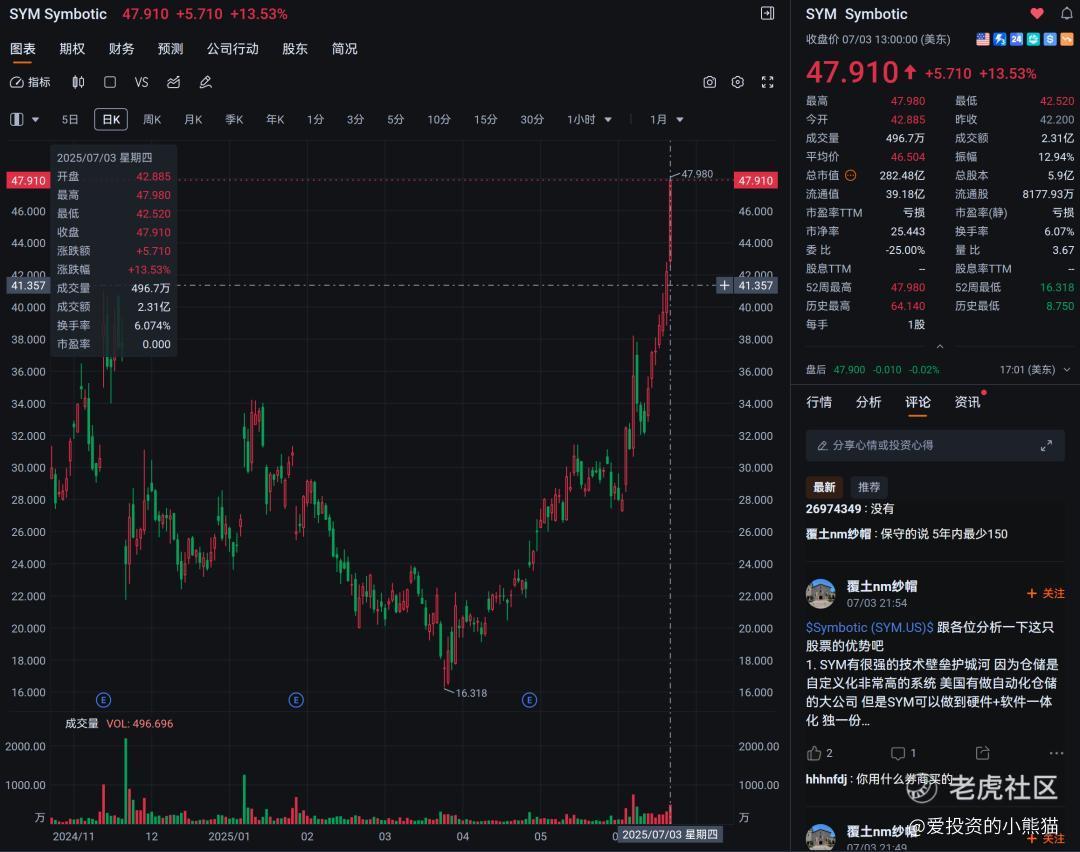Switch to 股东 tab

tap(295, 49)
